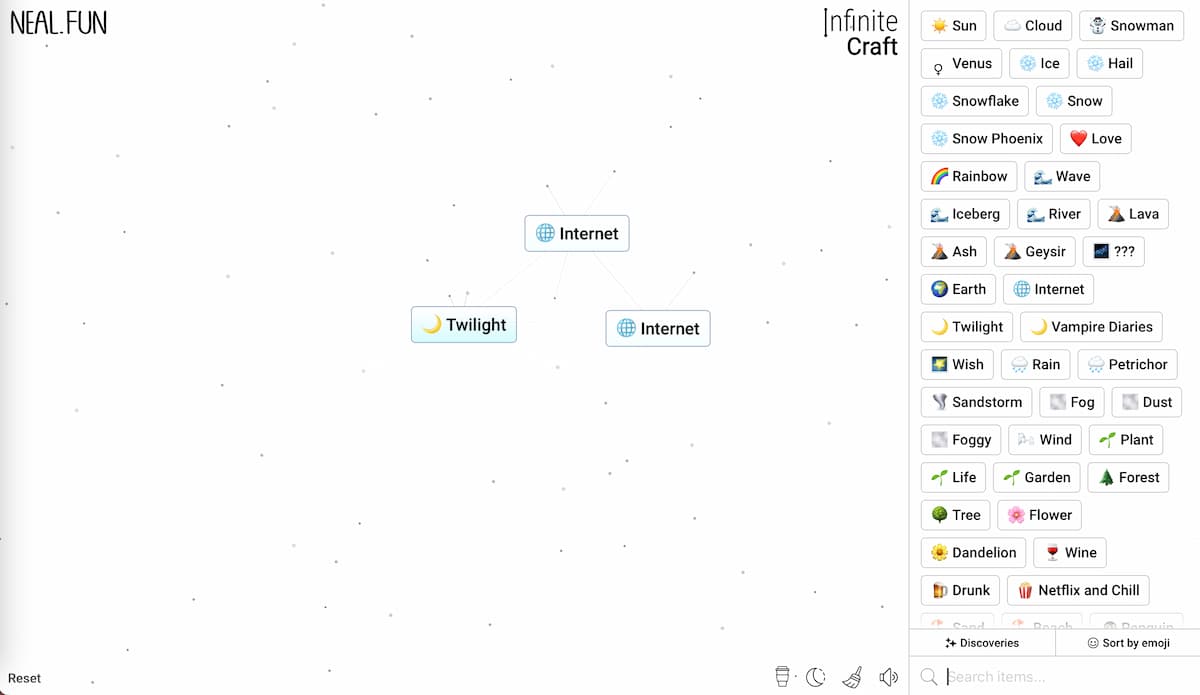This screenshot has width=1200, height=695.
Task: Clear the canvas with the broom icon
Action: [852, 677]
